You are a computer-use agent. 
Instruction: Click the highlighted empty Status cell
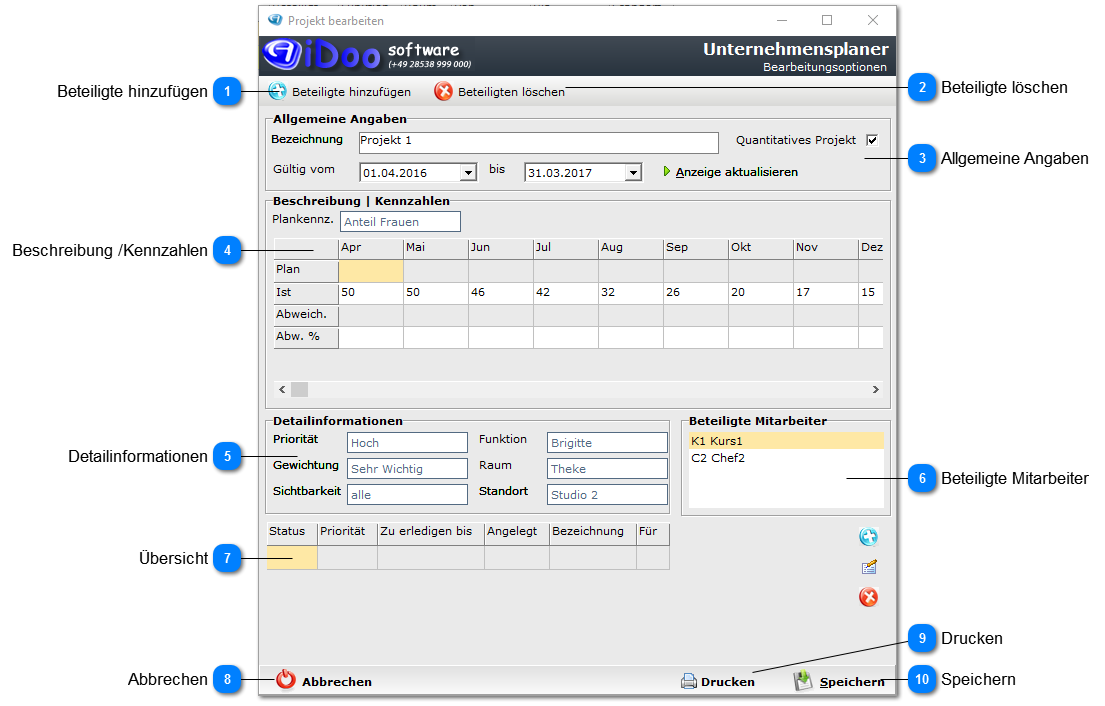292,557
